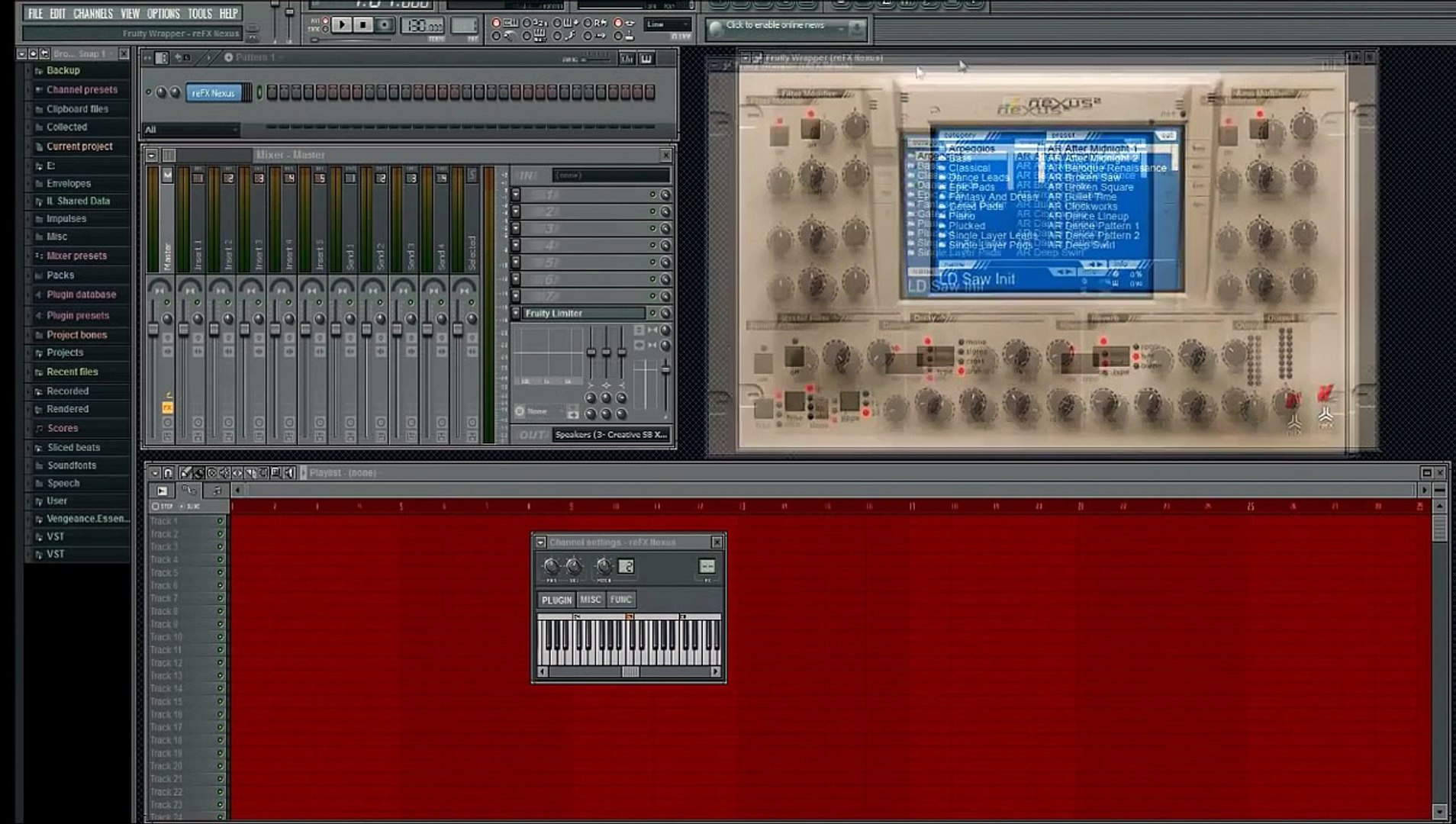This screenshot has height=824, width=1456.
Task: Select the Arpeggios category in Nexus
Action: [x=971, y=148]
